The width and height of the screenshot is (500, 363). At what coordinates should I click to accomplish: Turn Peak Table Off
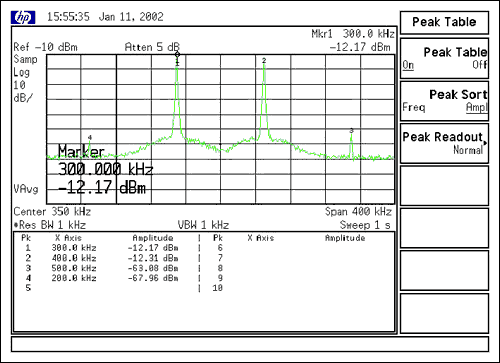(x=480, y=64)
